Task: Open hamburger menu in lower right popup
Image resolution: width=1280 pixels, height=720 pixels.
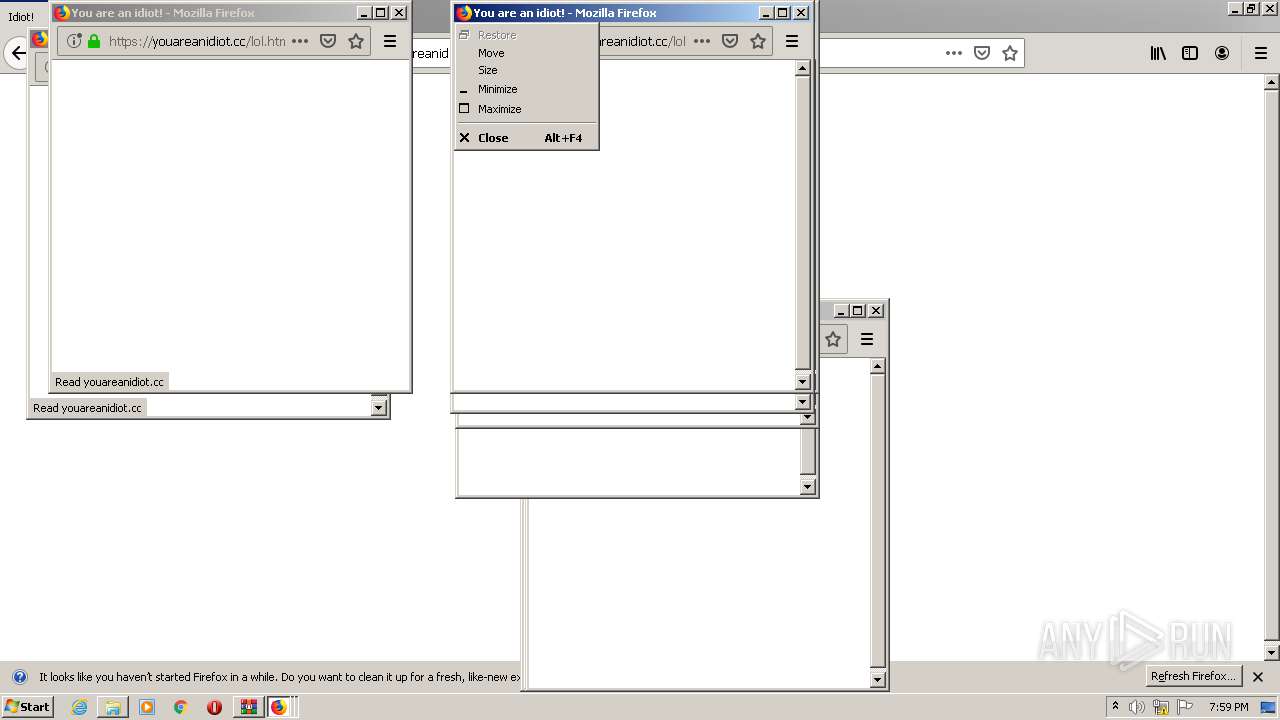Action: [x=867, y=339]
